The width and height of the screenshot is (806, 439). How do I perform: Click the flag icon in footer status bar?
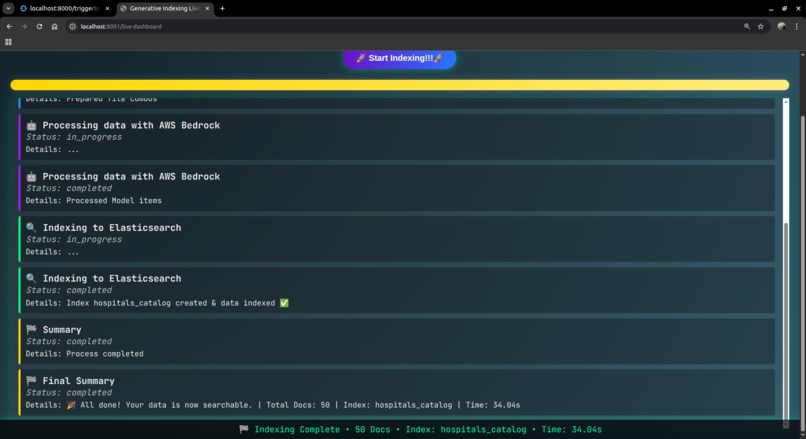244,429
